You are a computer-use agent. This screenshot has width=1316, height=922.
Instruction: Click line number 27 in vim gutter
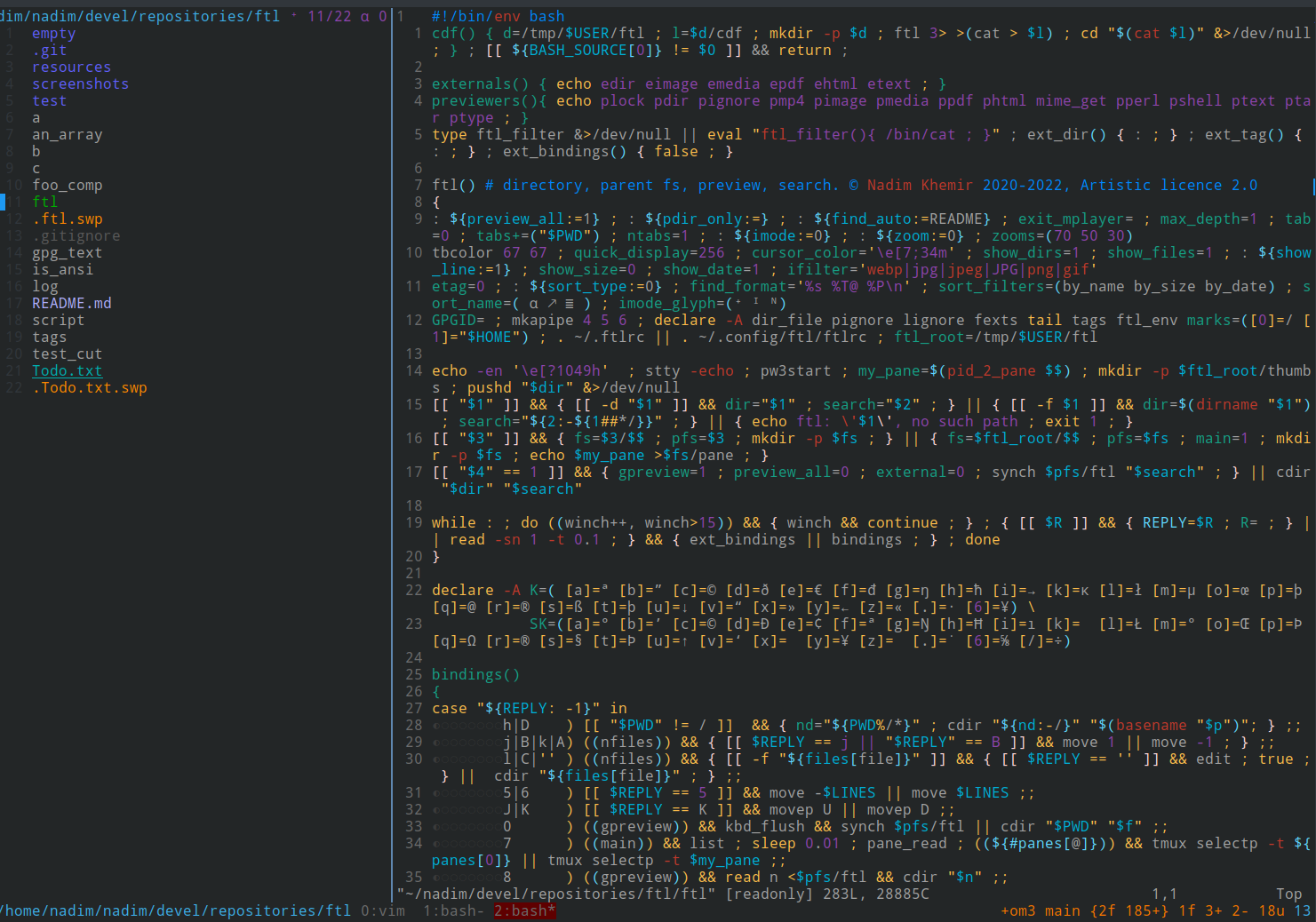414,709
